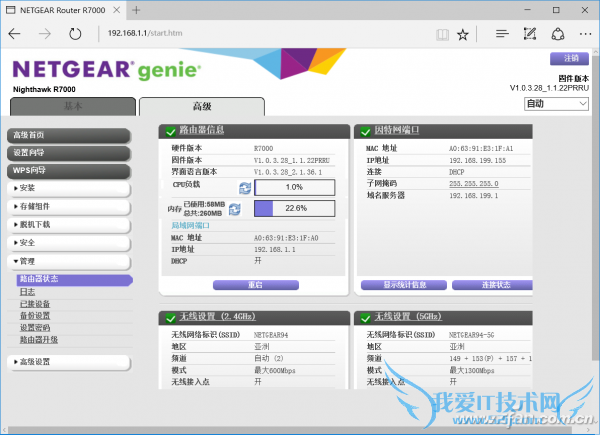
Task: Open the 自动 language dropdown
Action: 556,104
